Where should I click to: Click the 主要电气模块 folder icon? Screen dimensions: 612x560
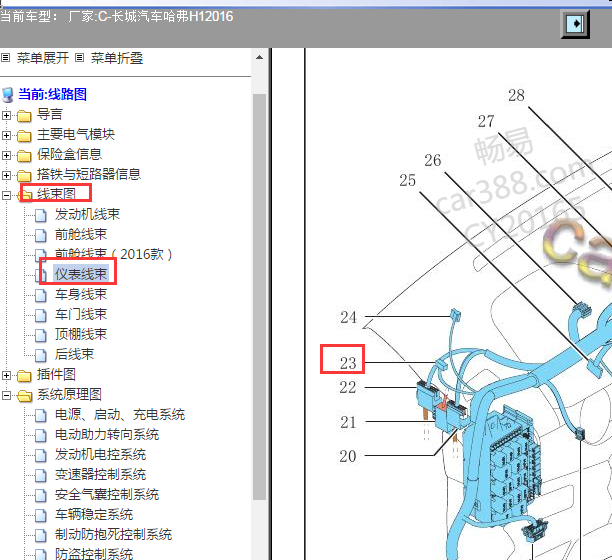[x=24, y=135]
